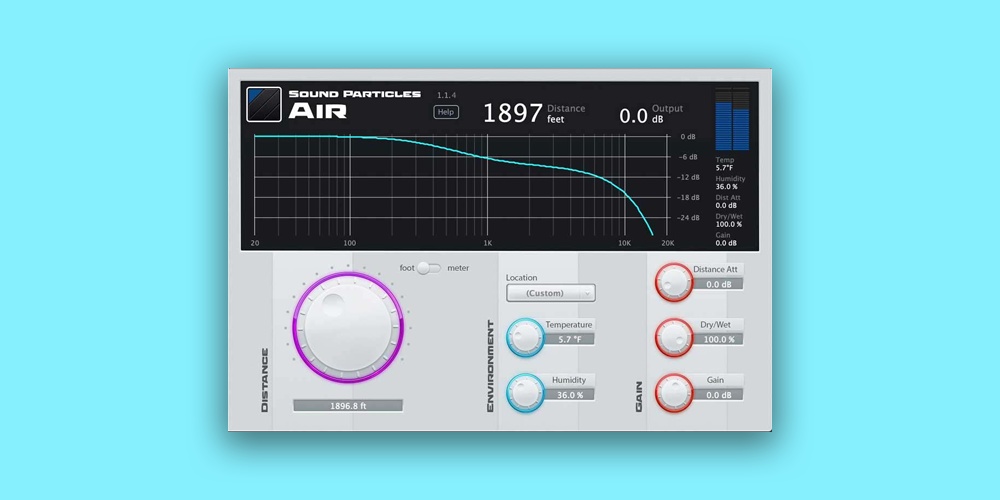This screenshot has height=500, width=1000.
Task: Click the red Distance Att knob
Action: point(673,283)
